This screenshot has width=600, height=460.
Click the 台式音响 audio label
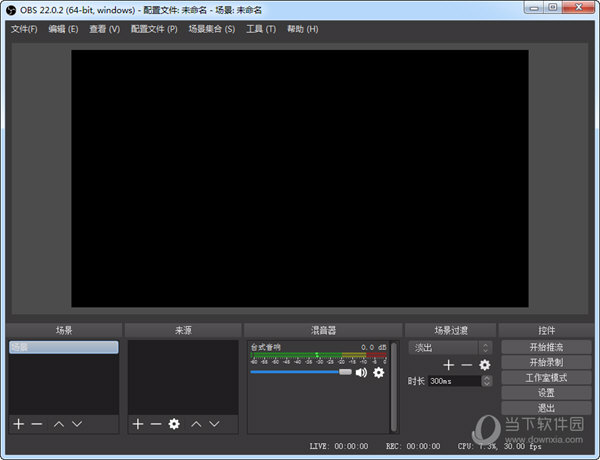(x=266, y=347)
